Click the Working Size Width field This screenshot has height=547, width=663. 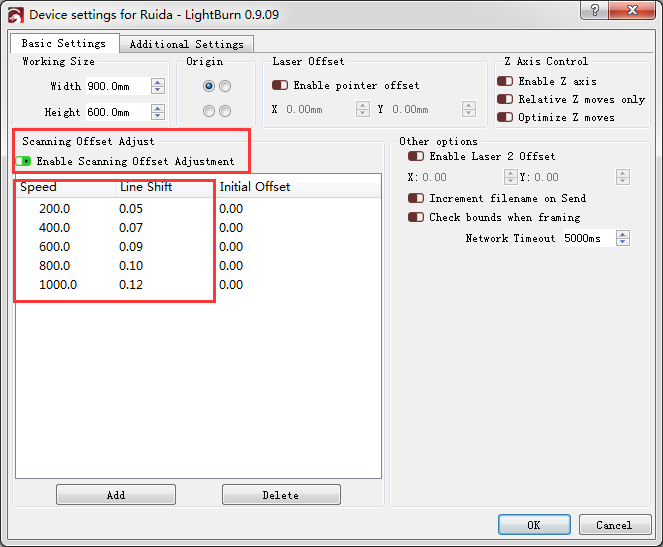pyautogui.click(x=118, y=86)
